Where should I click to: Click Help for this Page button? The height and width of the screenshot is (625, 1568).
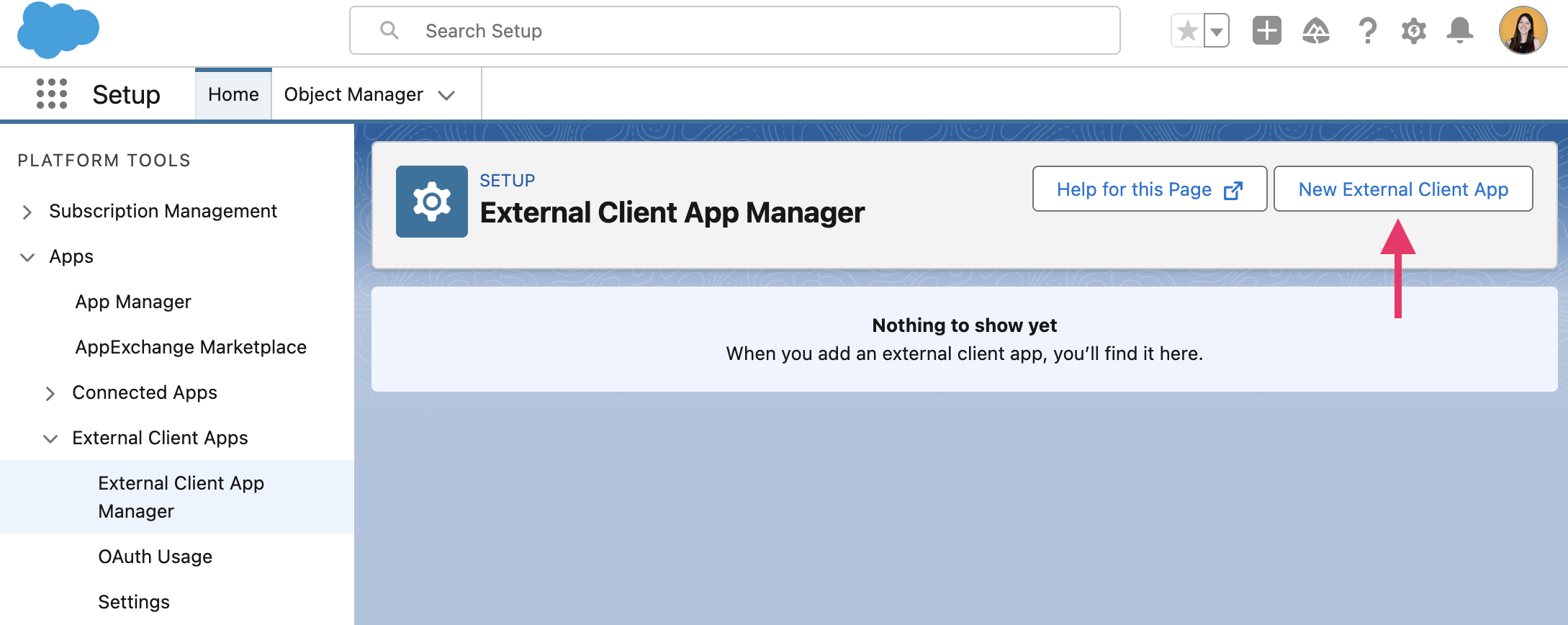coord(1150,189)
